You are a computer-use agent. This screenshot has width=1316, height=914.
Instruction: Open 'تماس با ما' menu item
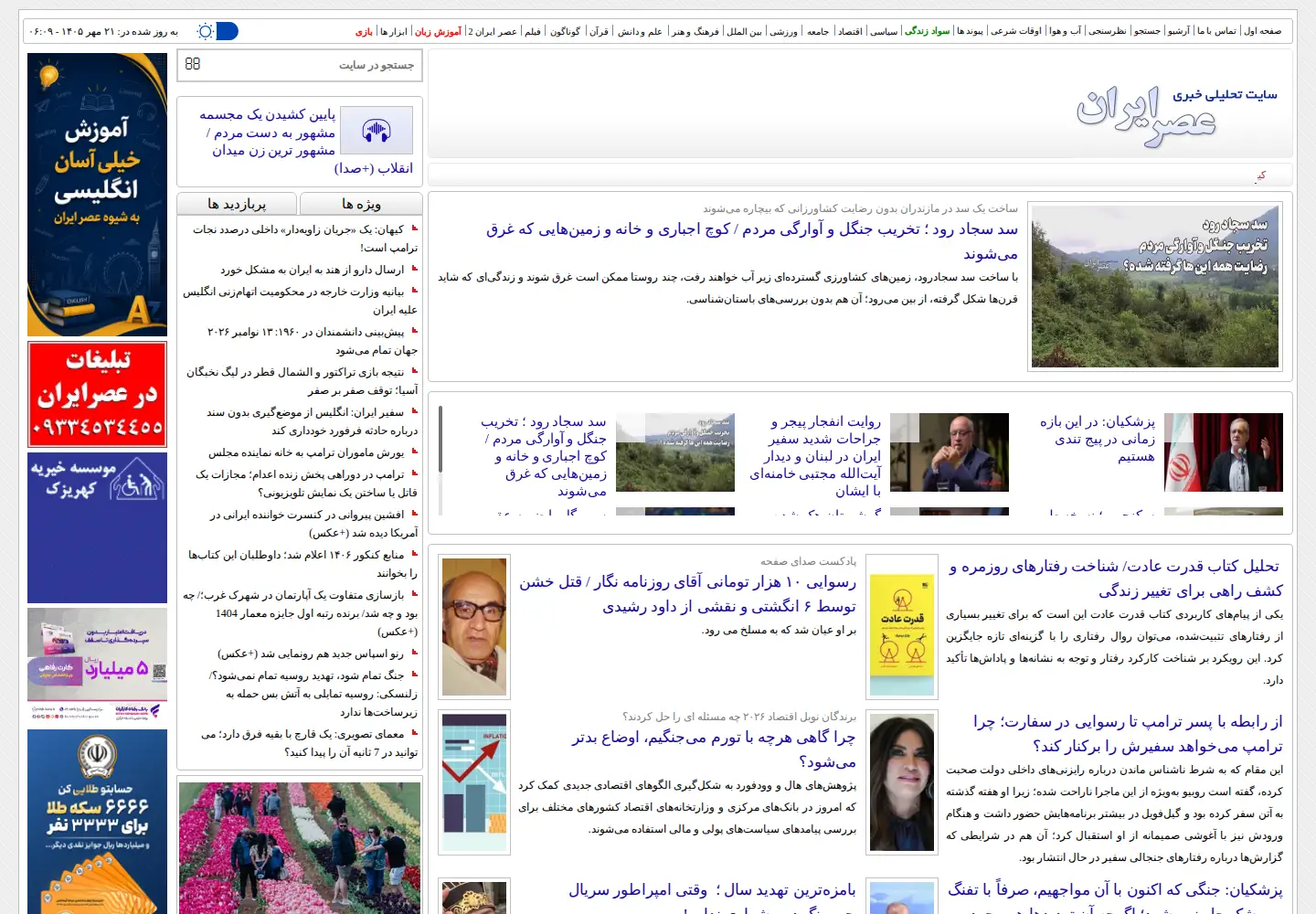coord(1216,31)
